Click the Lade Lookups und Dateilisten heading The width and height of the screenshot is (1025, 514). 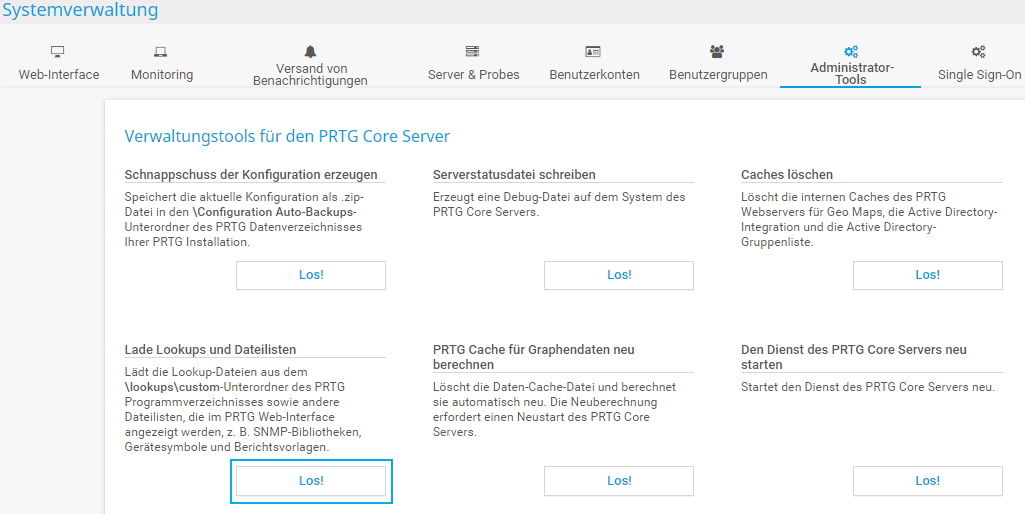pyautogui.click(x=210, y=350)
